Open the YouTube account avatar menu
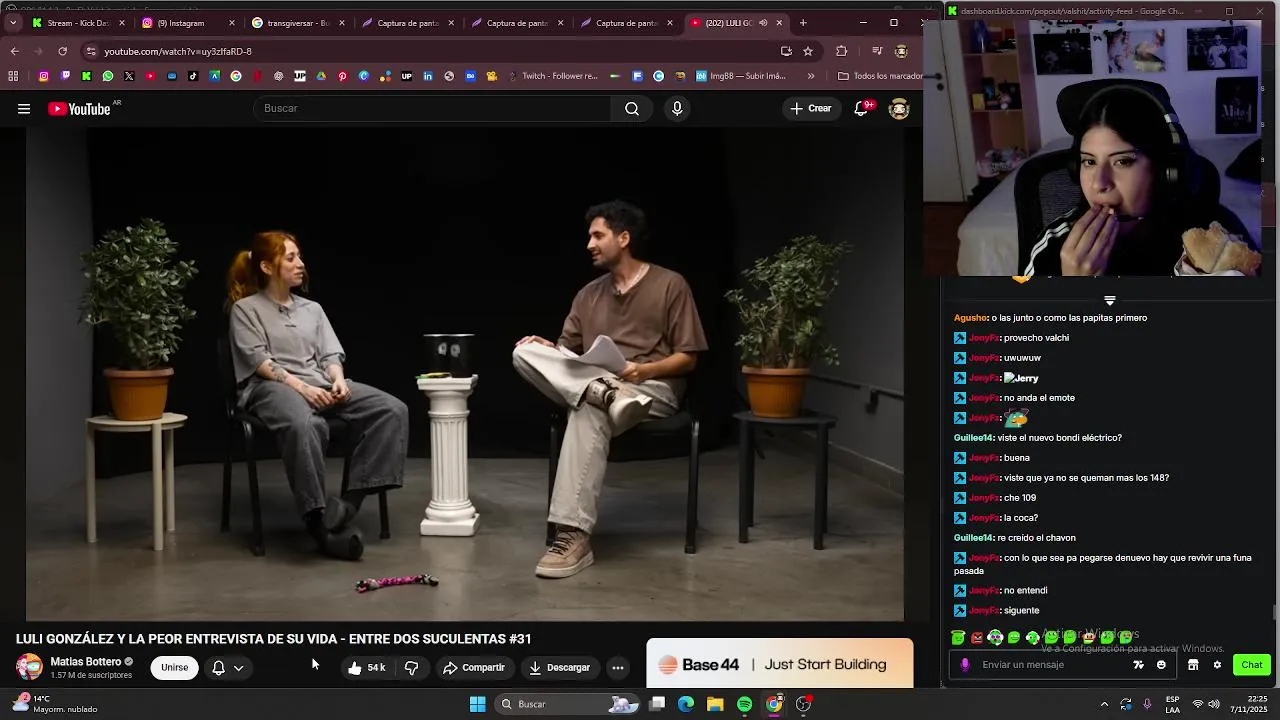The image size is (1280, 720). pos(899,108)
